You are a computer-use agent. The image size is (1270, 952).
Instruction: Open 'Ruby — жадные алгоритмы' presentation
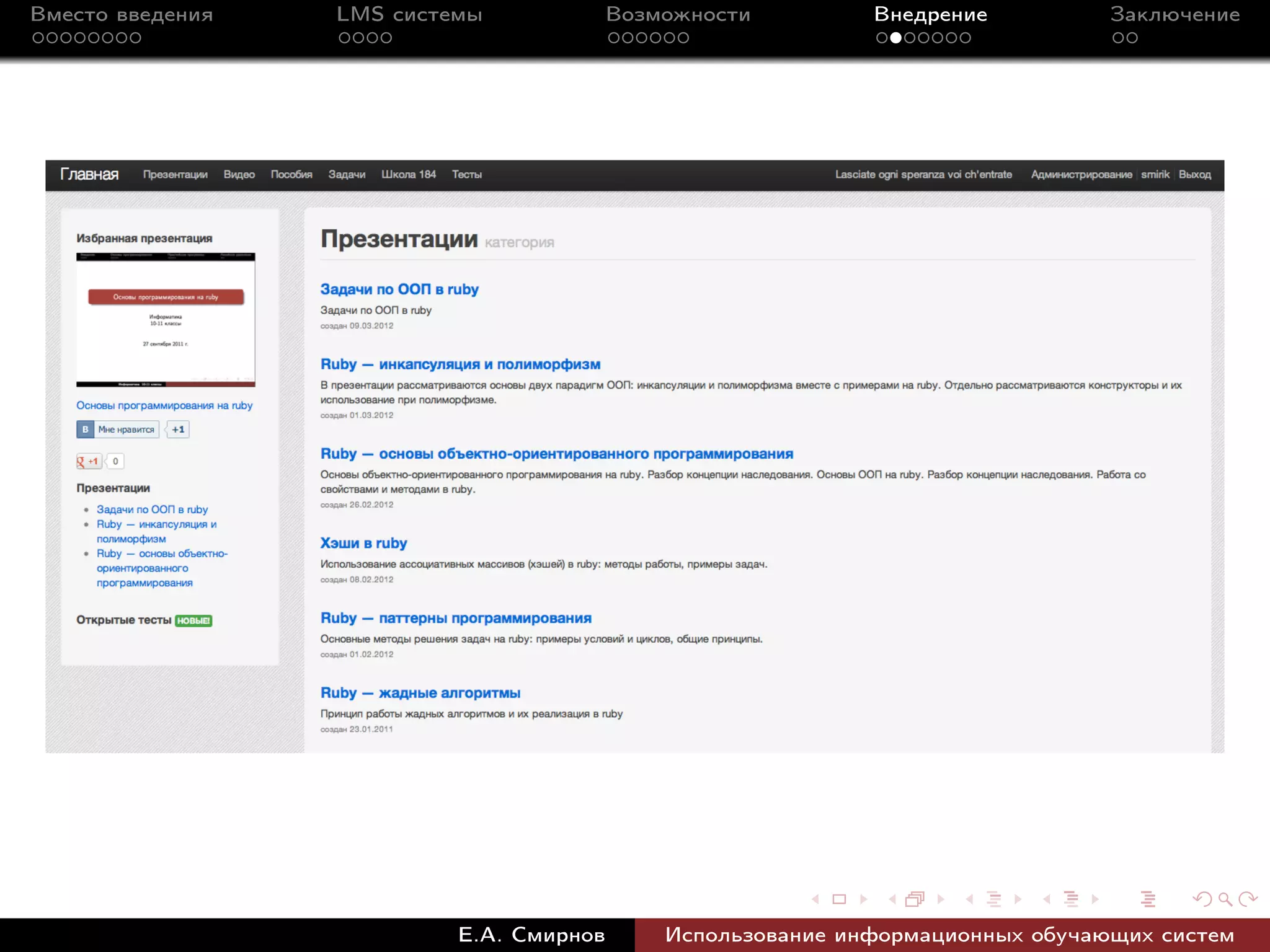[420, 693]
